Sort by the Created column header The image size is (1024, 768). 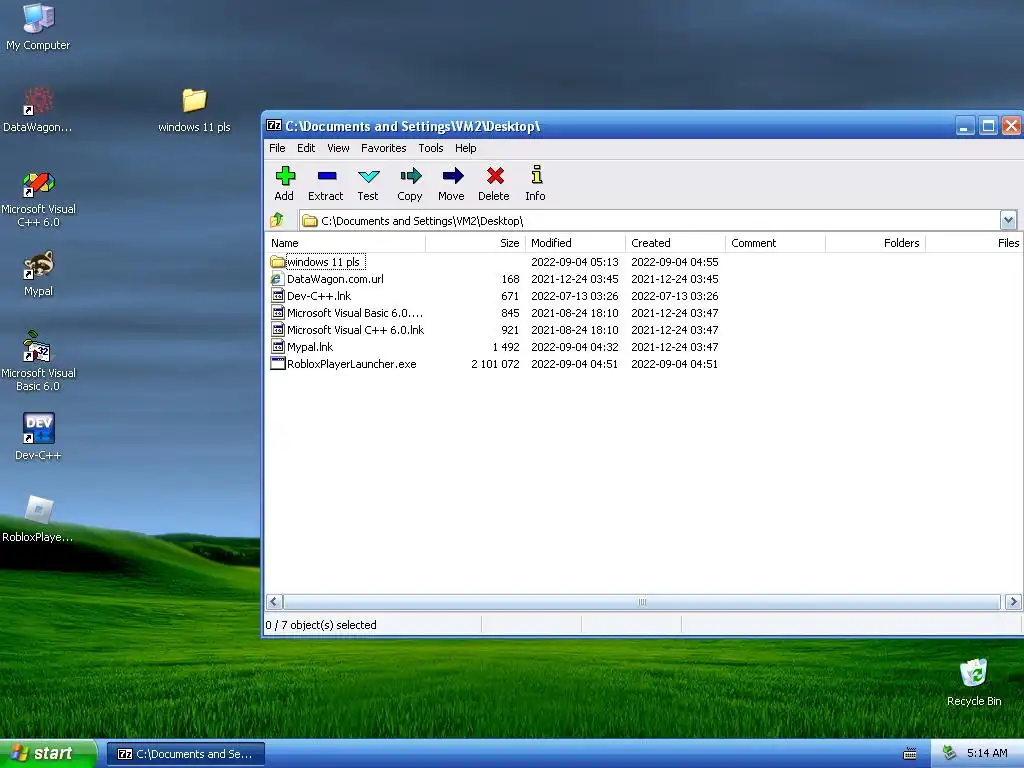(675, 243)
